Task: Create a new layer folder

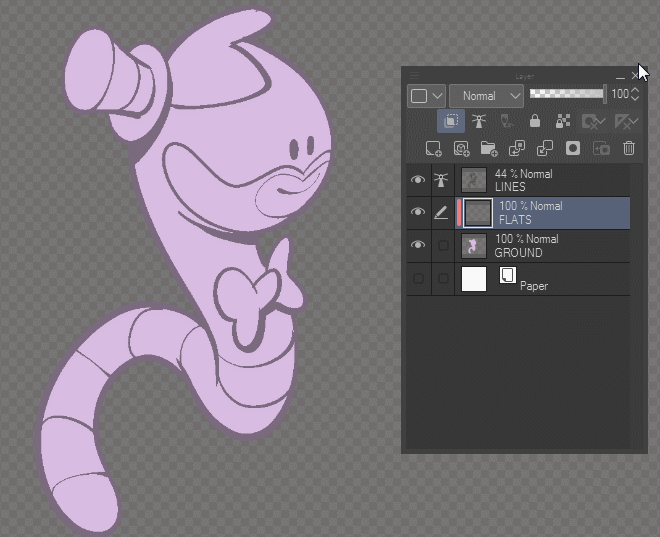Action: click(x=489, y=149)
